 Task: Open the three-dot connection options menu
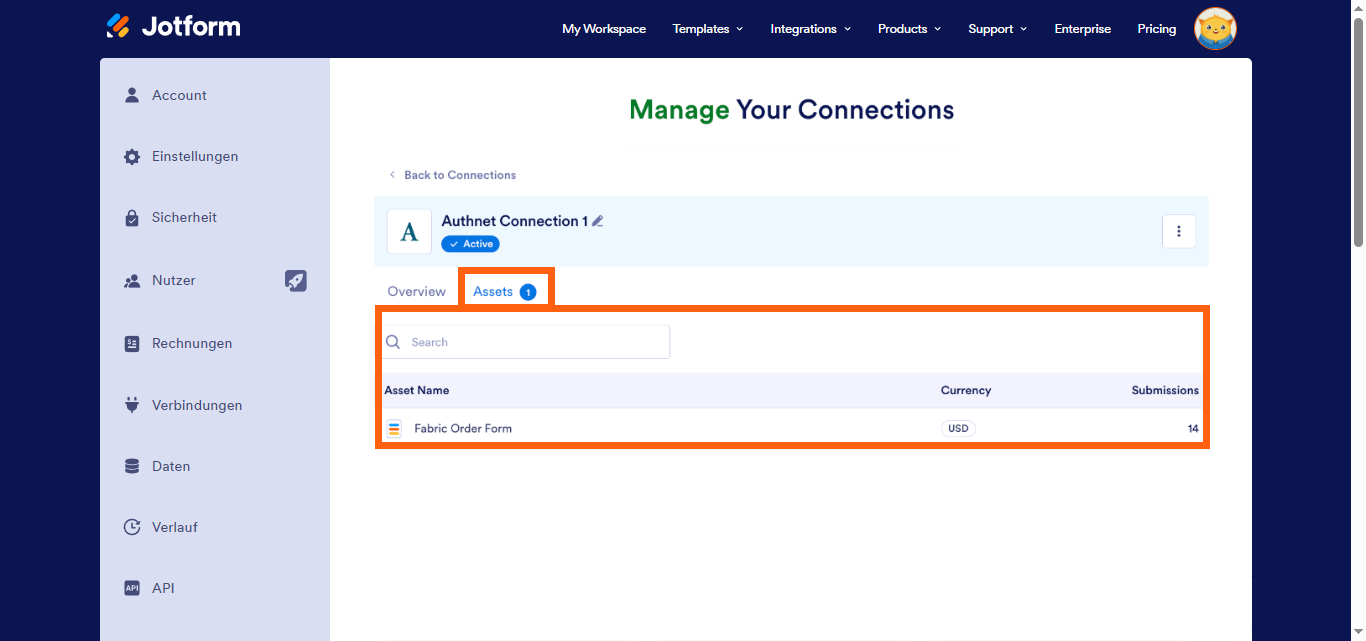tap(1179, 232)
